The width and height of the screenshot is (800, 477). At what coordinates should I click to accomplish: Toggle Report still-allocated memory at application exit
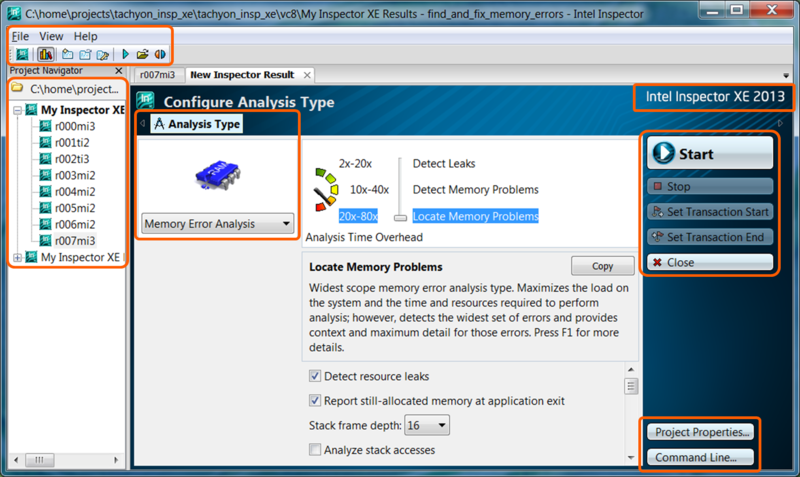(x=315, y=400)
